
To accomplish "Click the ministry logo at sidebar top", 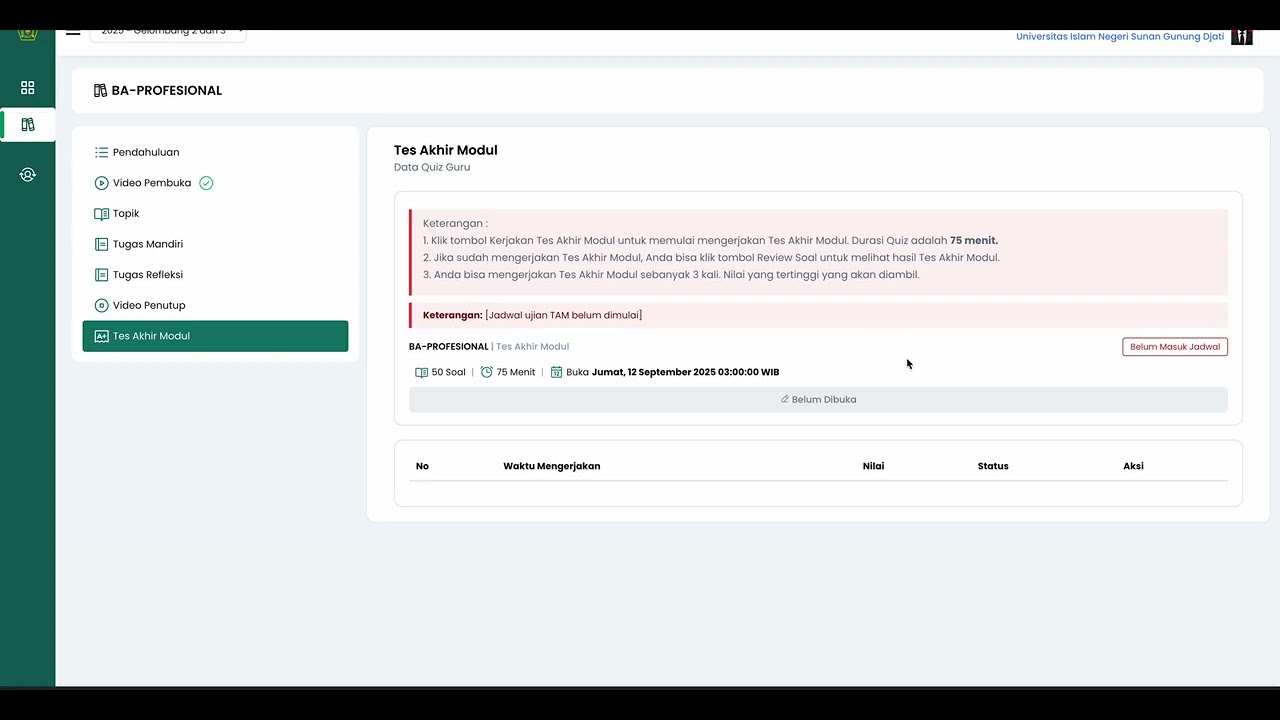I will coord(28,35).
